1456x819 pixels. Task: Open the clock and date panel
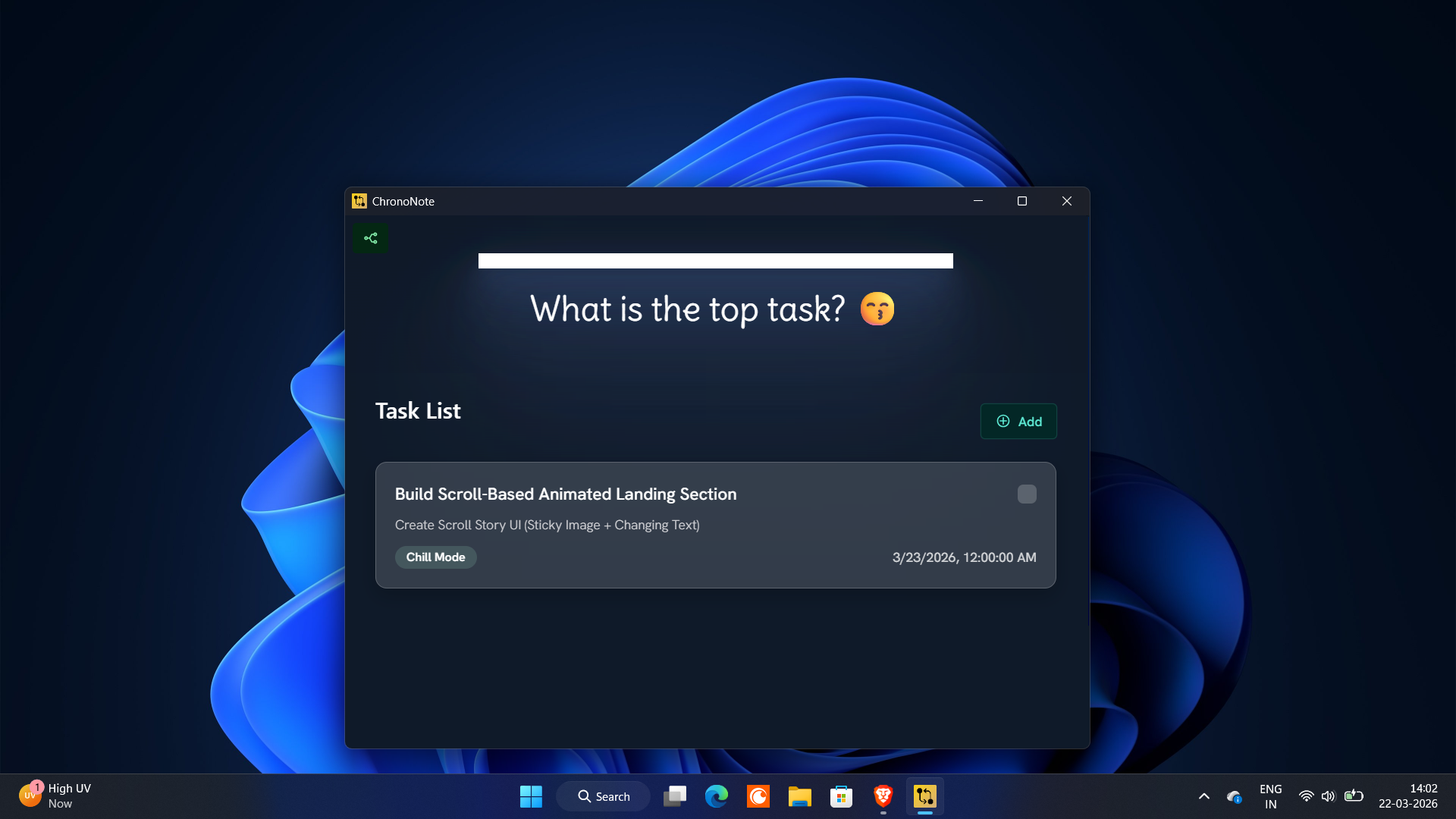(1407, 796)
